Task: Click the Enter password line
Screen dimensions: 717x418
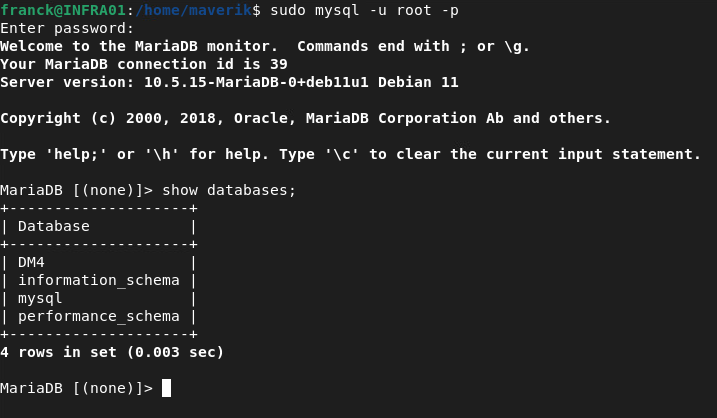Action: [67, 28]
